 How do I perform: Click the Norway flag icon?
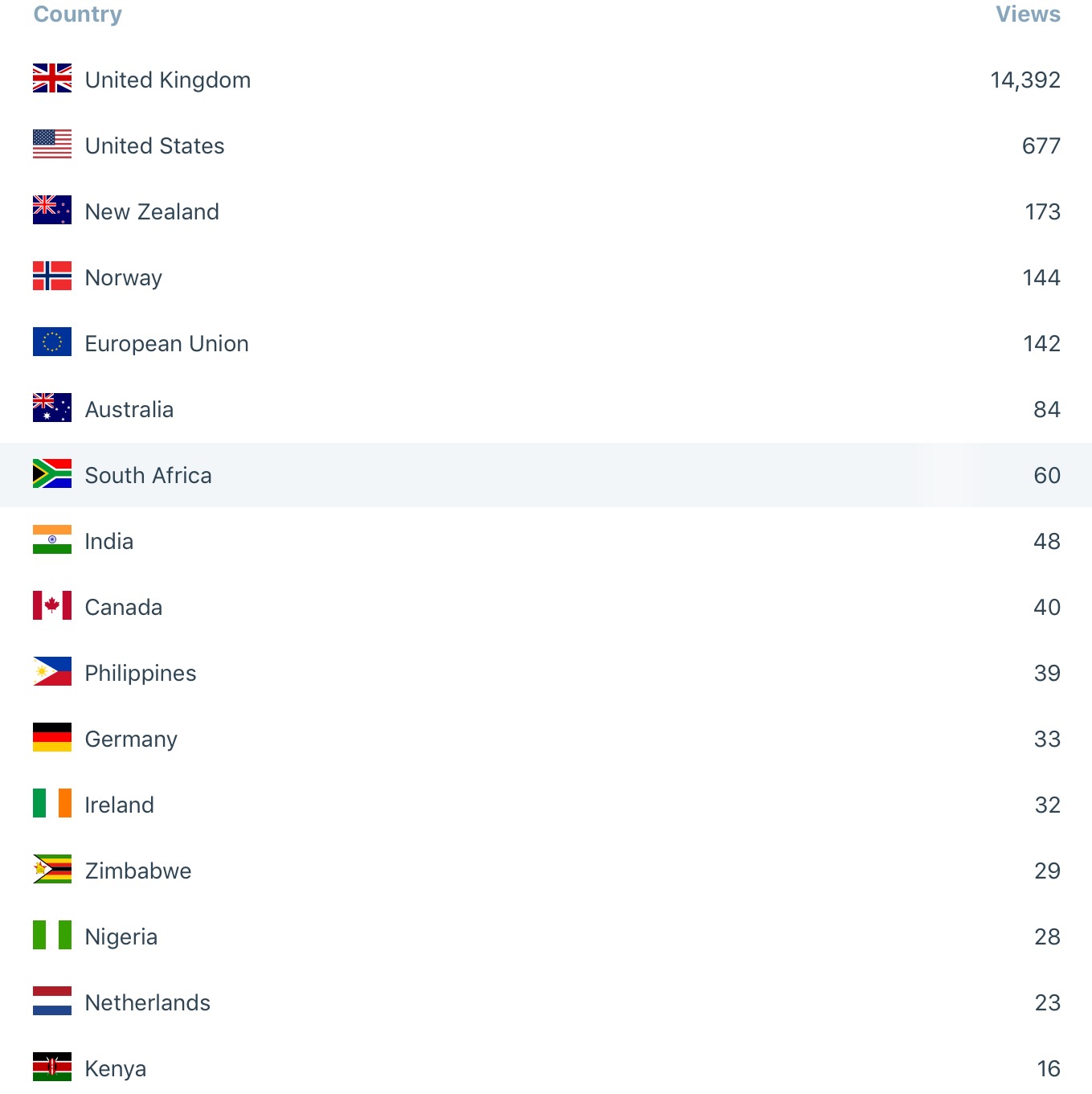pos(52,277)
